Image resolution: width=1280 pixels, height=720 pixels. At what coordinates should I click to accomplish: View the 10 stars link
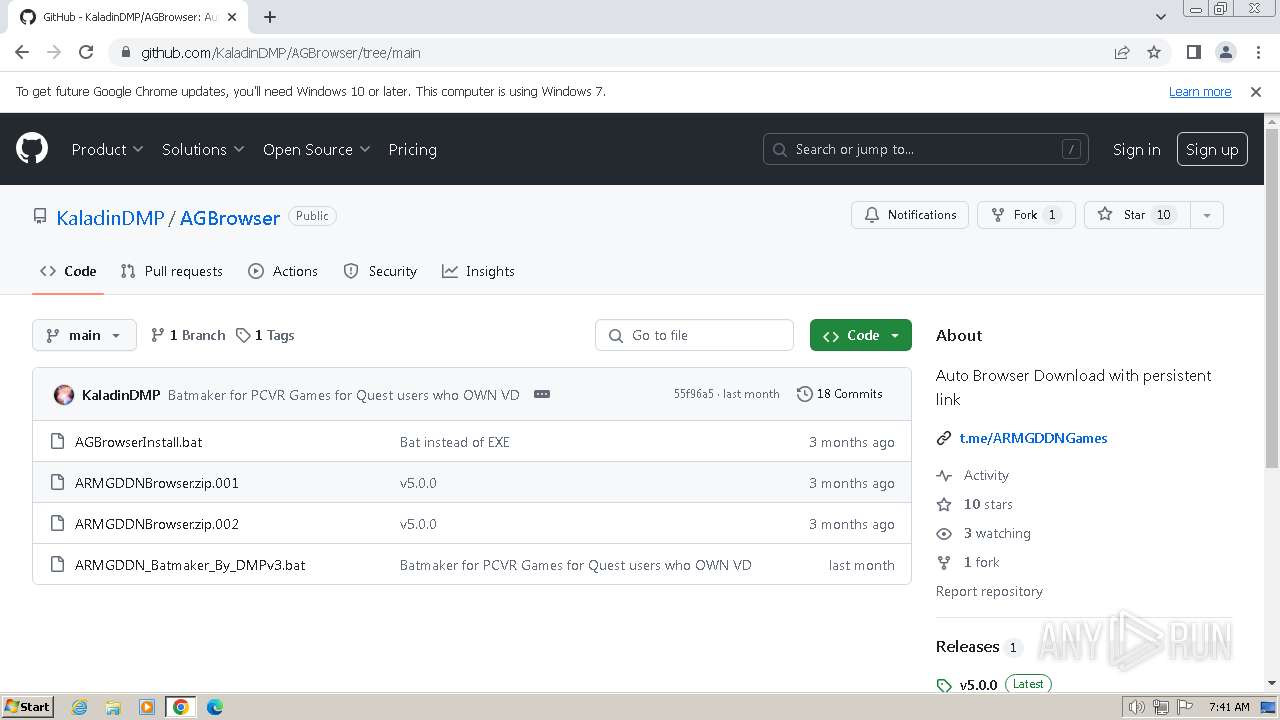pos(988,504)
